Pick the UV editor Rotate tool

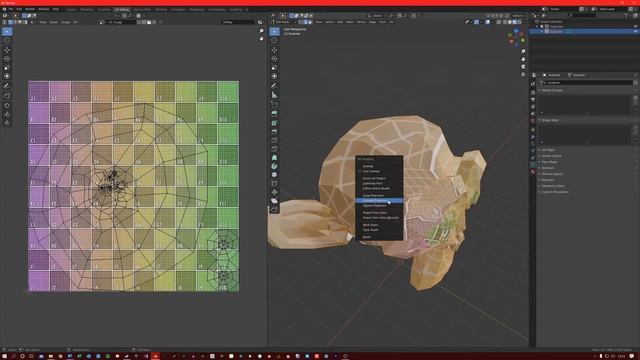pos(7,58)
